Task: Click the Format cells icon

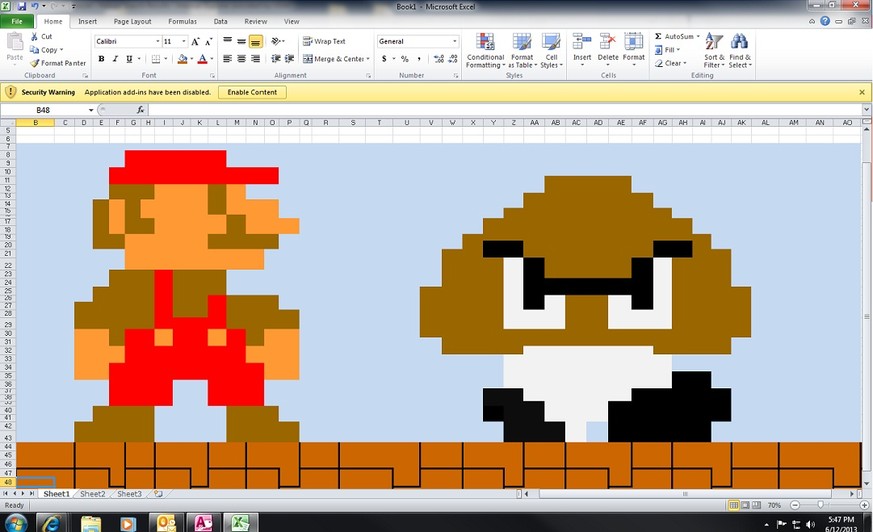Action: tap(634, 42)
